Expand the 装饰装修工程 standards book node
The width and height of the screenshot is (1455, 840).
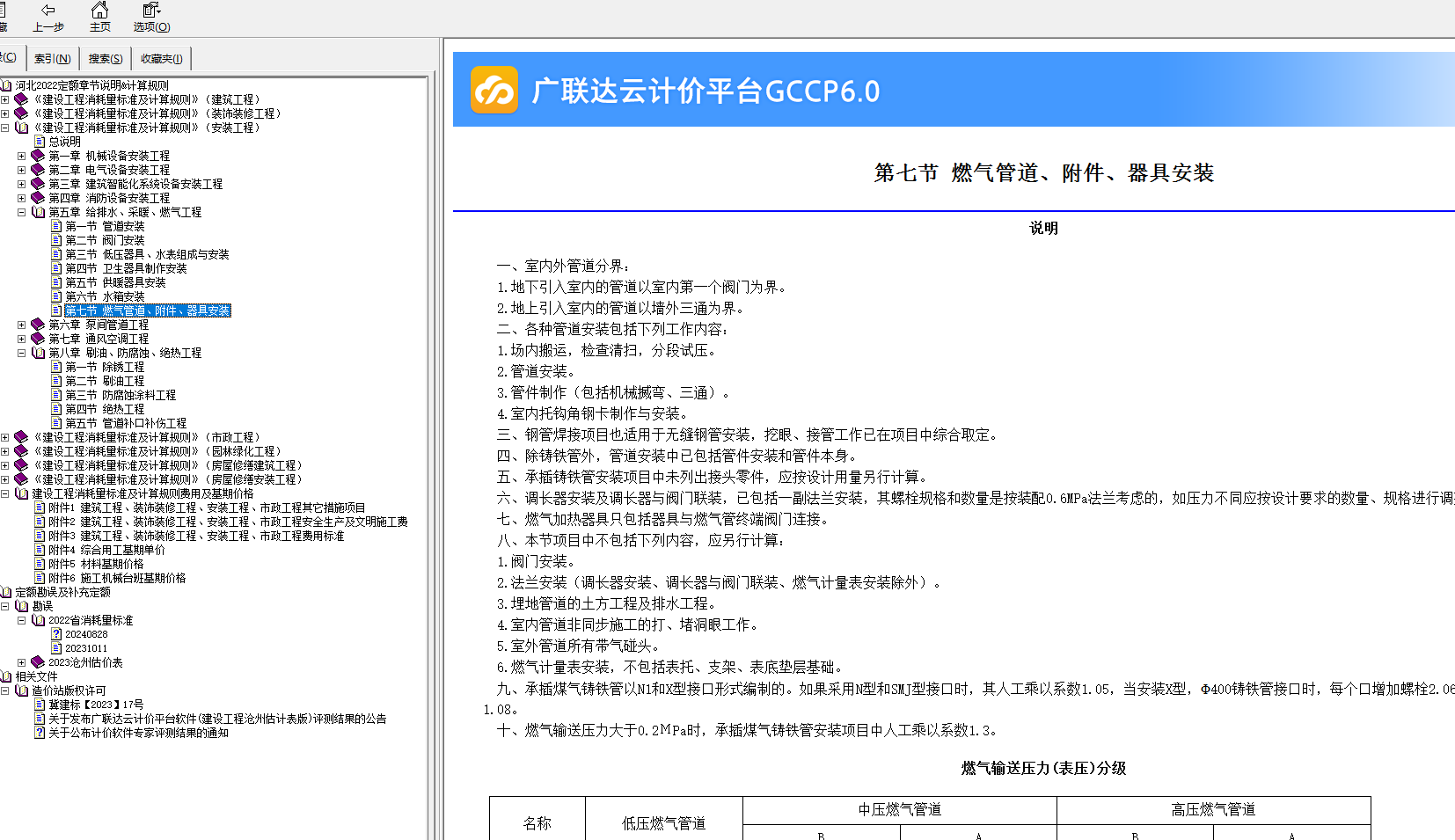tap(5, 113)
